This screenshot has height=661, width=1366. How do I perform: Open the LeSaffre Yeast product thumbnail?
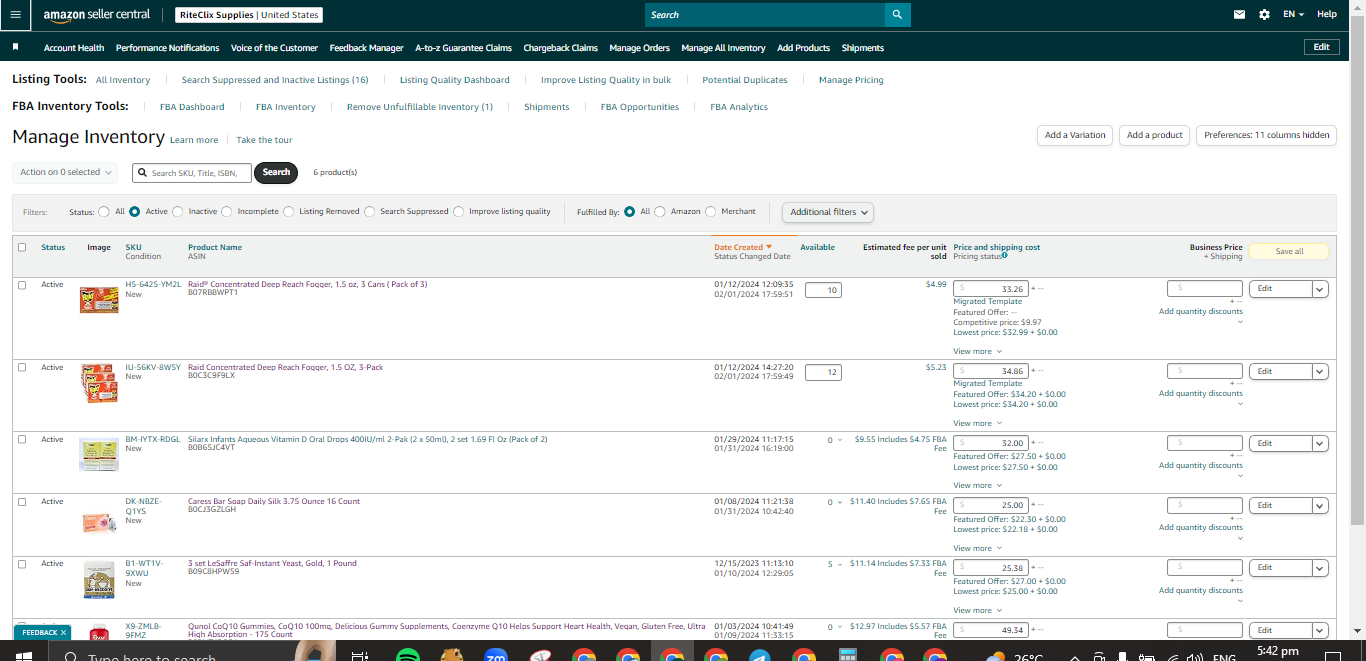(99, 581)
